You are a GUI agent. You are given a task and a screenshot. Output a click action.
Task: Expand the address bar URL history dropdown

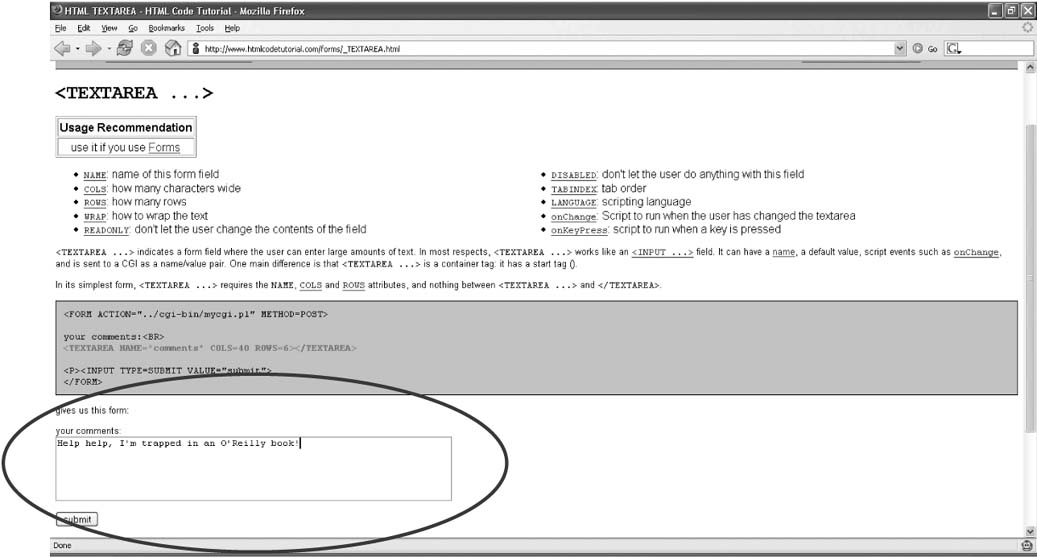pos(899,48)
